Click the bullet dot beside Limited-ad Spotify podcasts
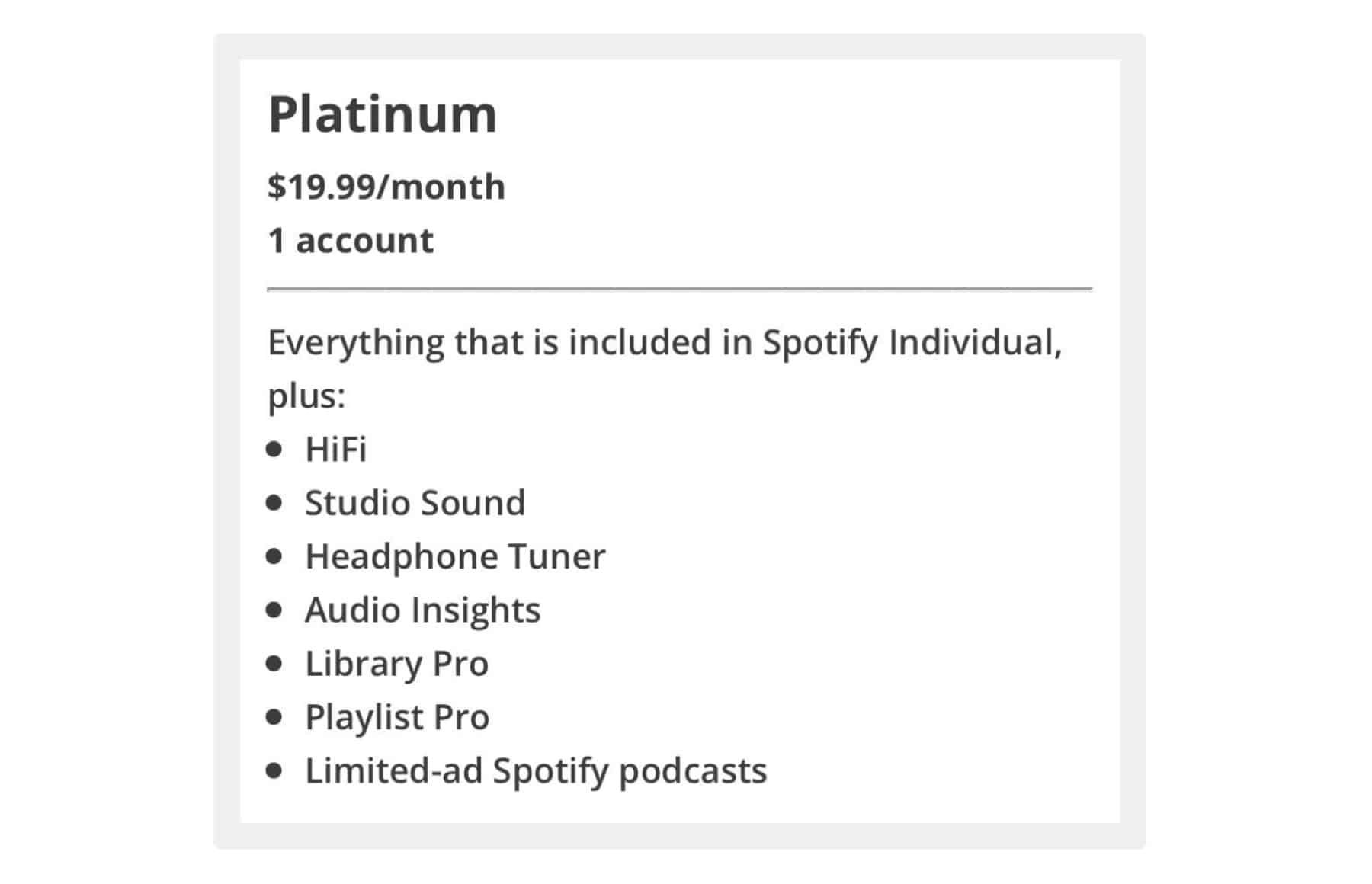The width and height of the screenshot is (1372, 884). click(x=274, y=770)
